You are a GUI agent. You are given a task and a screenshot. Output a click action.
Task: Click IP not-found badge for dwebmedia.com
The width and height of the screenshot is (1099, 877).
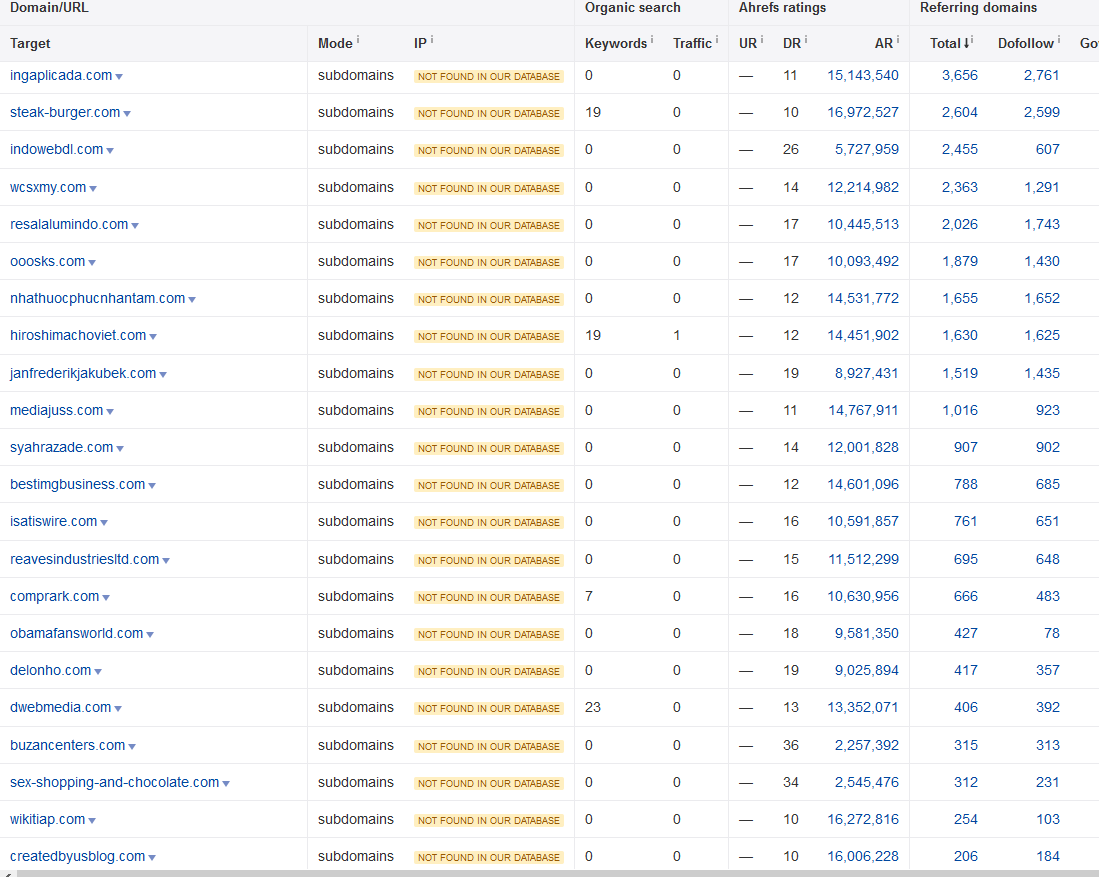point(489,709)
